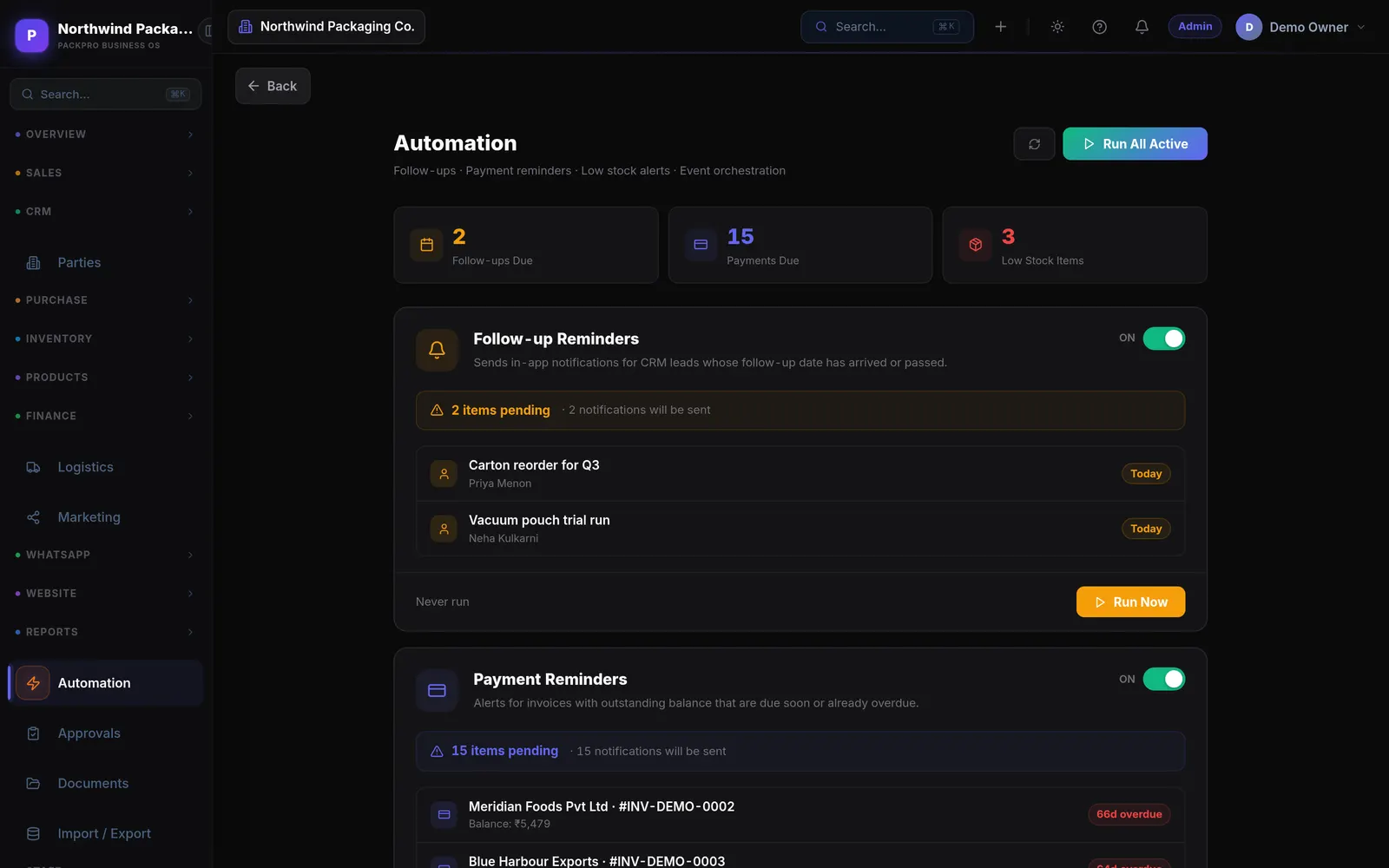Toggle light theme with sun icon

(1057, 27)
